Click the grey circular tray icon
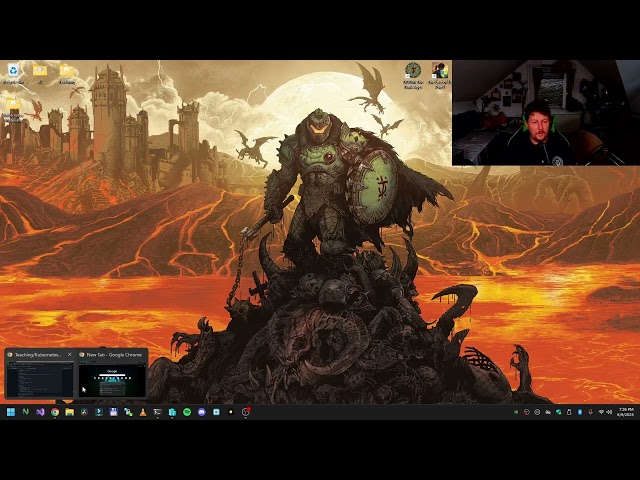Image resolution: width=640 pixels, height=480 pixels. pyautogui.click(x=537, y=412)
